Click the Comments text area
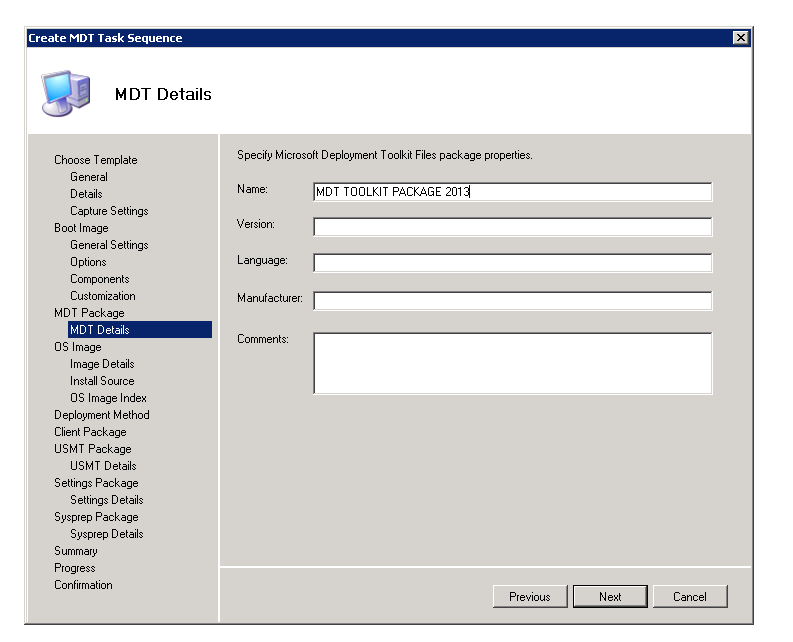The image size is (793, 642). coord(512,363)
